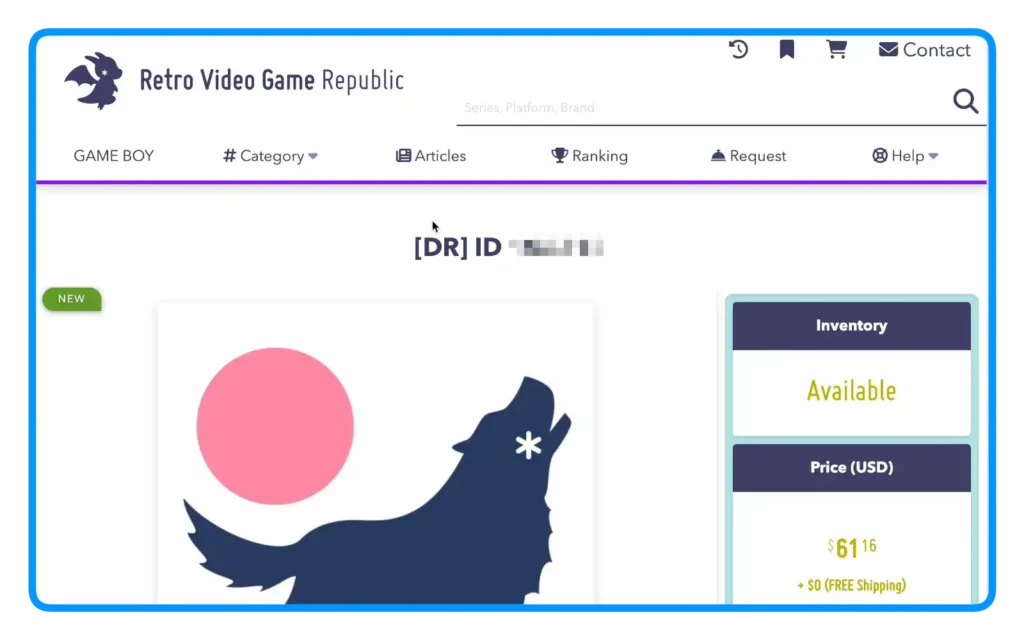Open the shopping cart
1024x640 pixels.
pos(836,50)
